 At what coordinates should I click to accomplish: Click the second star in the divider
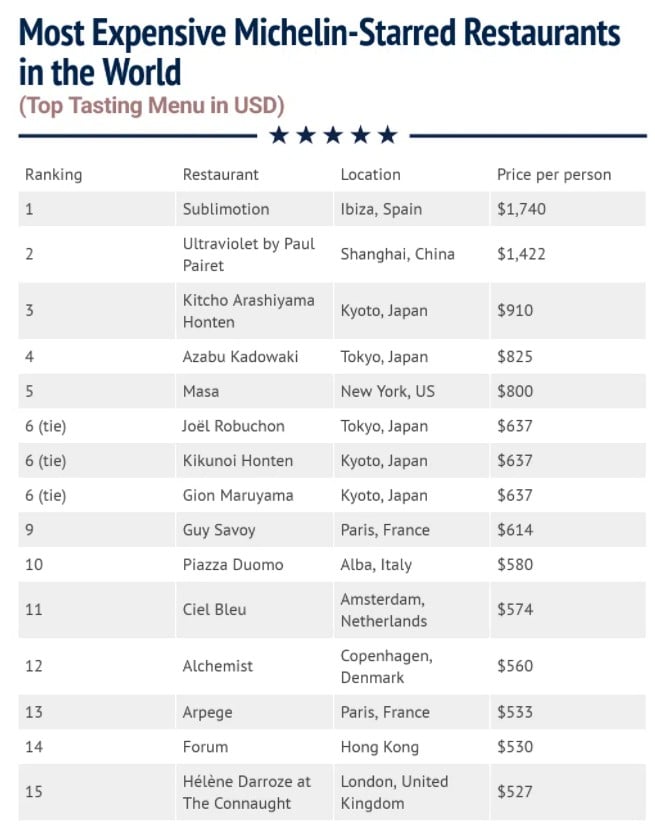pyautogui.click(x=307, y=135)
